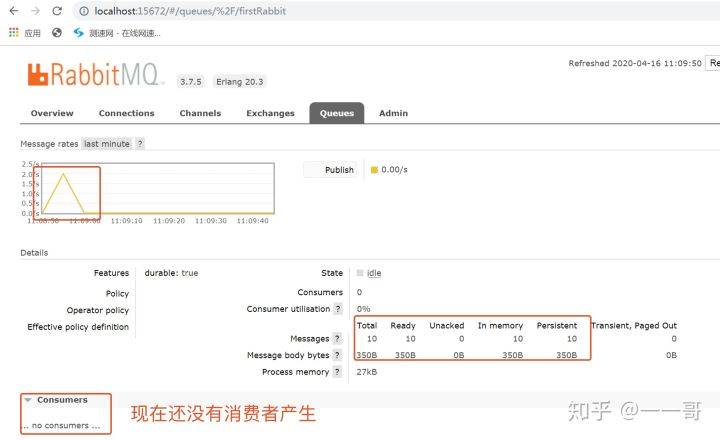Open the Admin tab
The width and height of the screenshot is (720, 440).
(x=393, y=113)
